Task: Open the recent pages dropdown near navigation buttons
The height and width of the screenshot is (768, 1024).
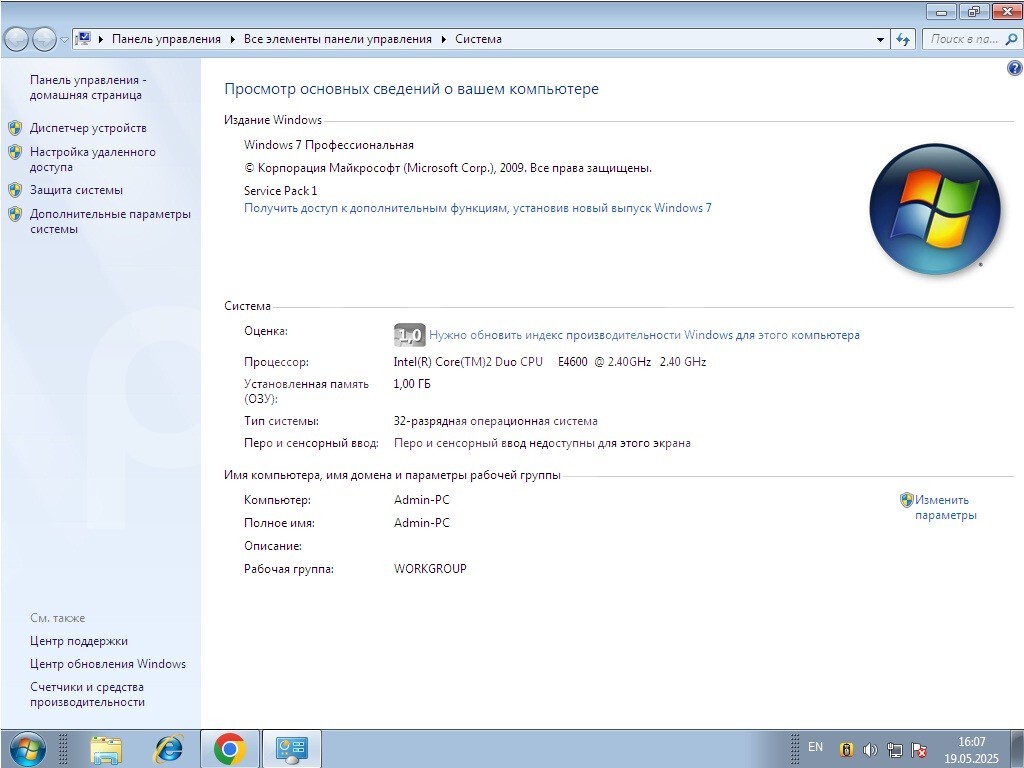Action: click(65, 40)
